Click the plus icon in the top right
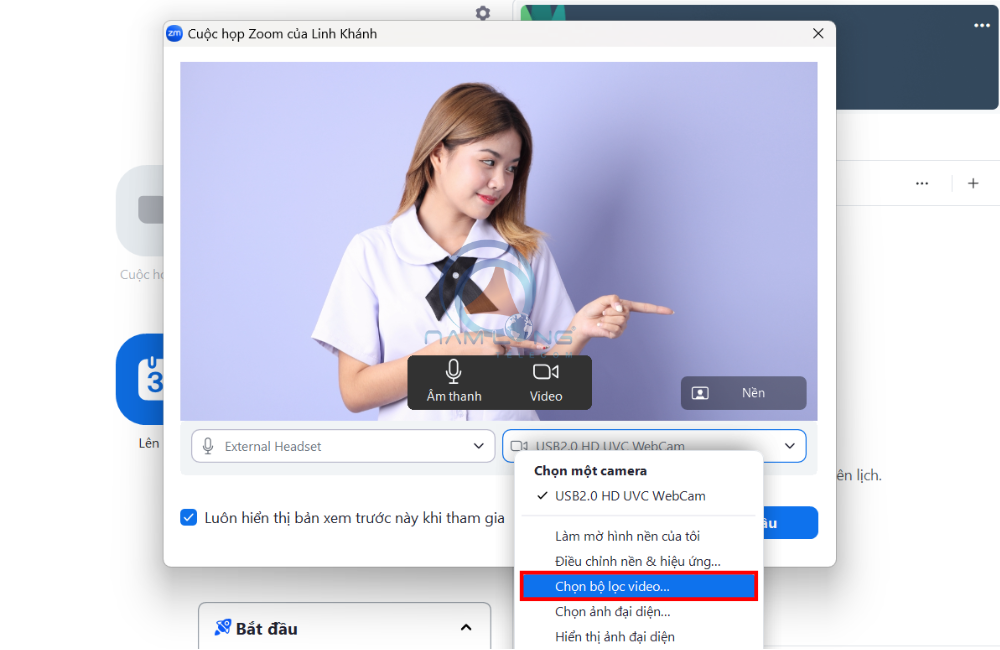Screen dimensions: 1000x650 pos(972,183)
